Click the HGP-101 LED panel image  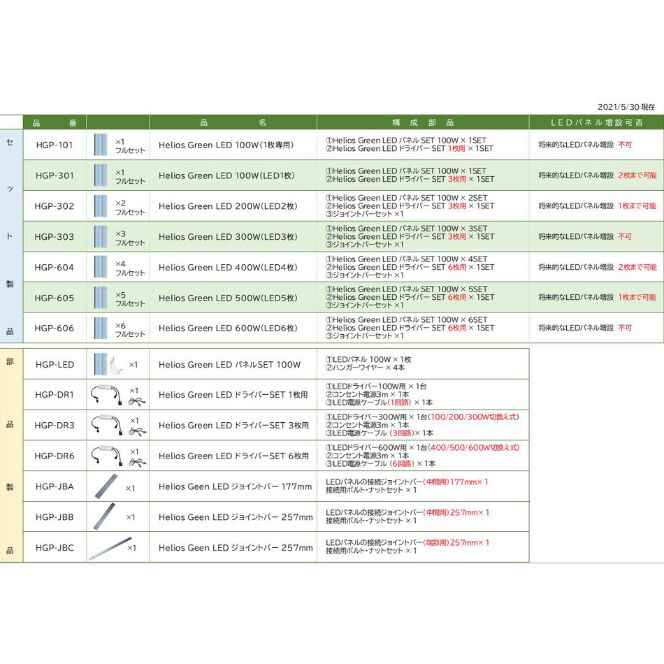[100, 145]
